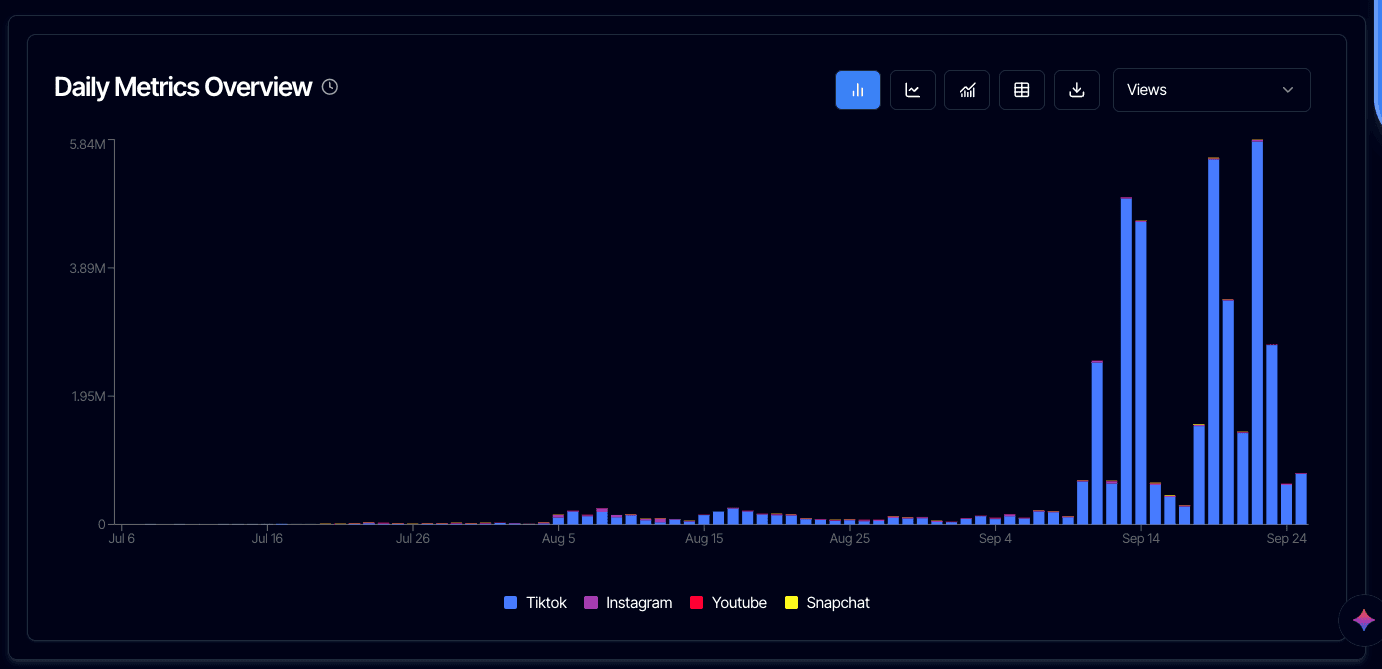This screenshot has width=1382, height=669.
Task: Show data as table view icon
Action: [1022, 90]
